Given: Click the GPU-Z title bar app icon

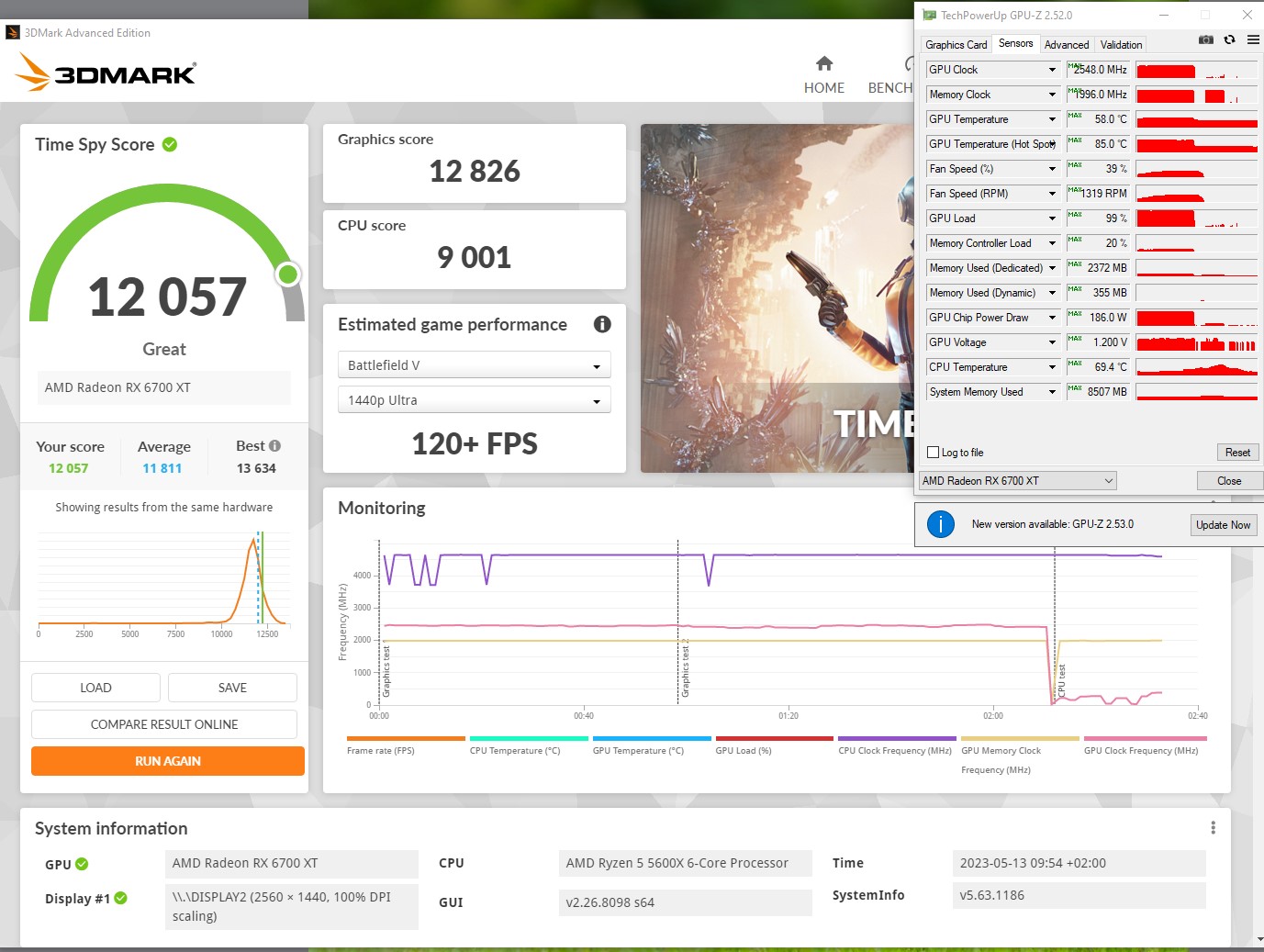Looking at the screenshot, I should (929, 16).
